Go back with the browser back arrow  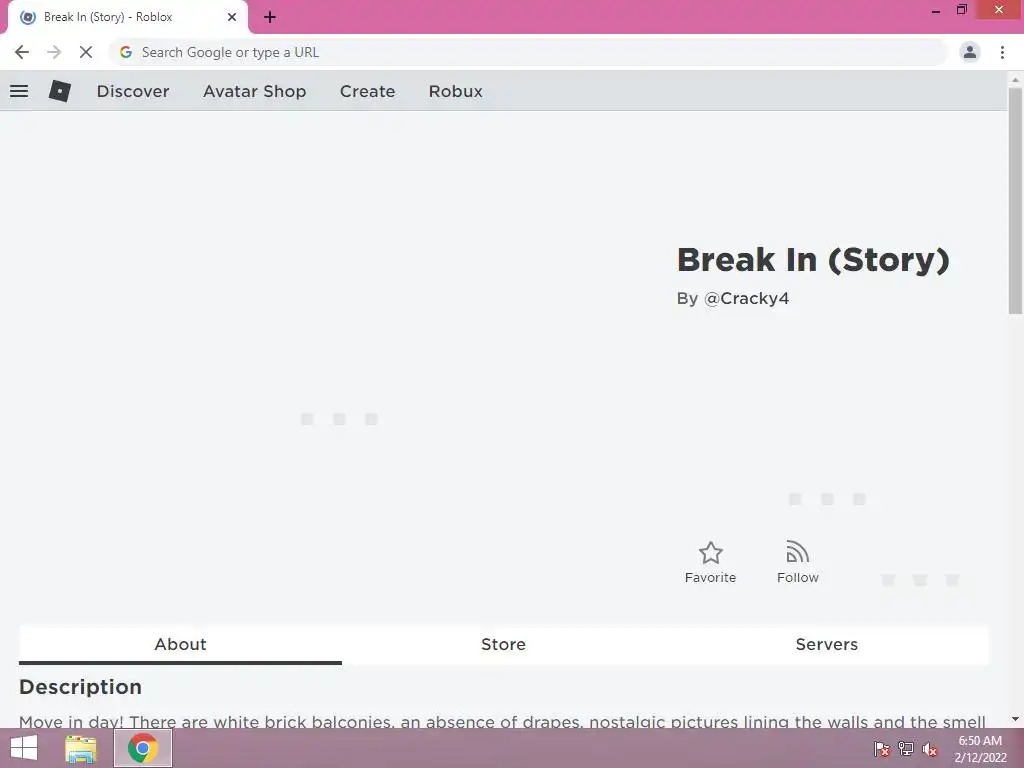22,52
